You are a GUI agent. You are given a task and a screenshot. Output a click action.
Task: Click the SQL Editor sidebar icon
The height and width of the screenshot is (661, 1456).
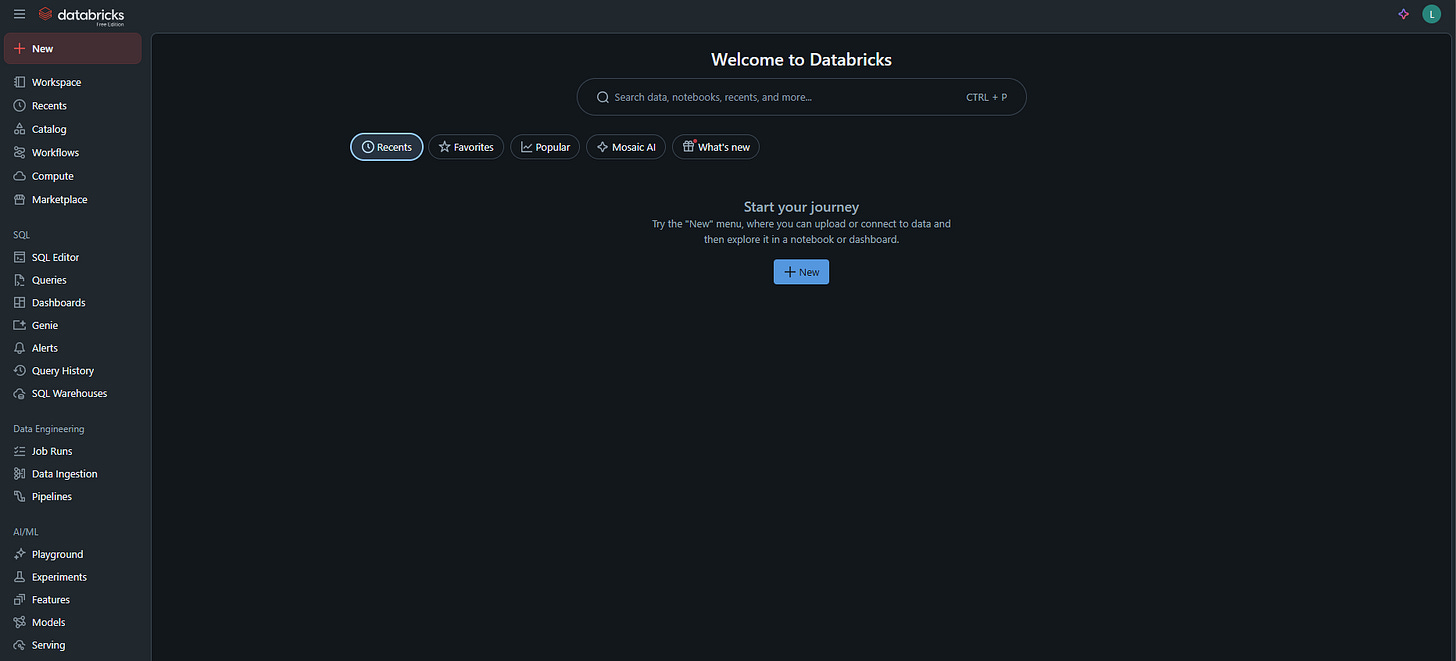point(20,257)
